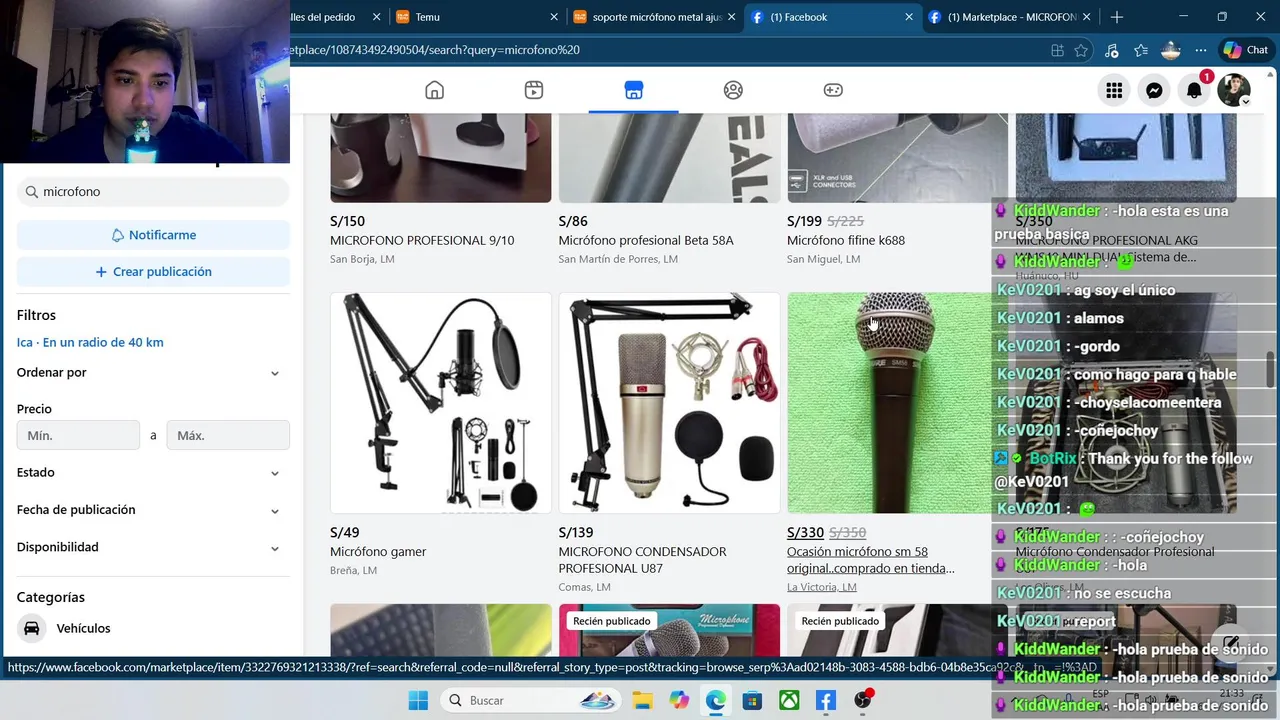Open the Edge settings three-dot menu
This screenshot has height=720, width=1280.
click(x=1200, y=50)
